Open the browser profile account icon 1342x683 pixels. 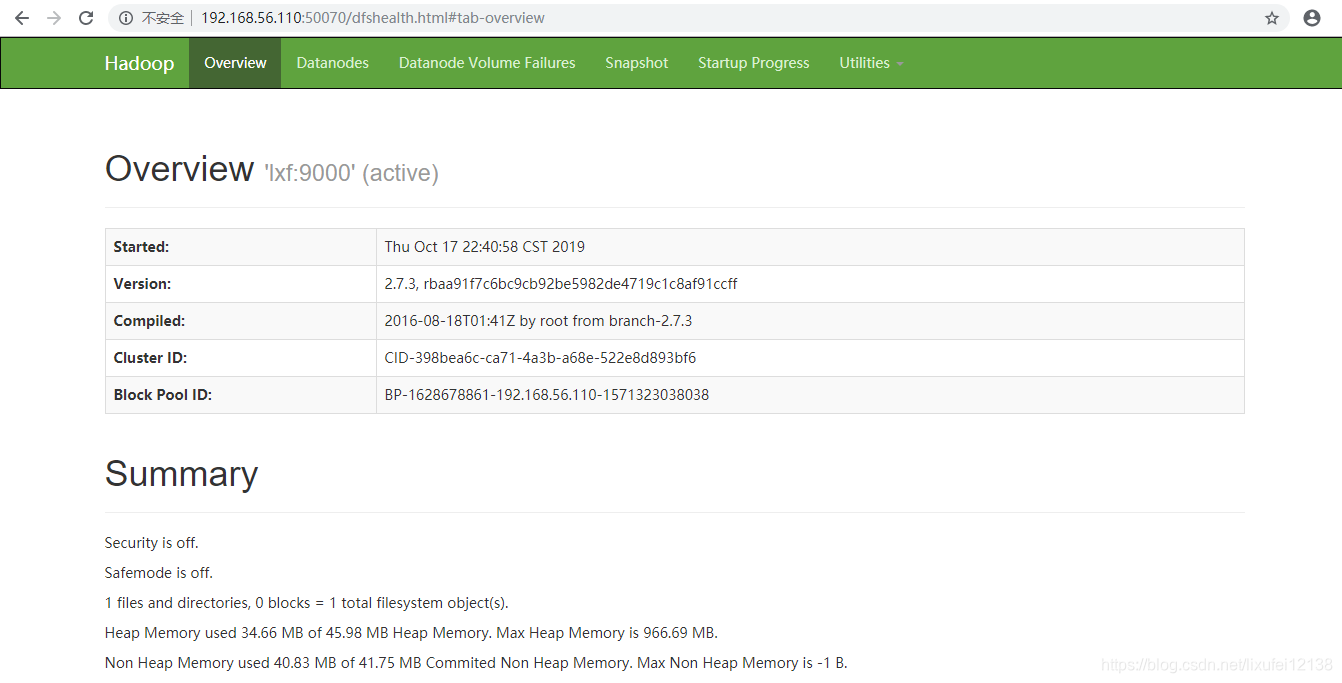click(x=1312, y=18)
